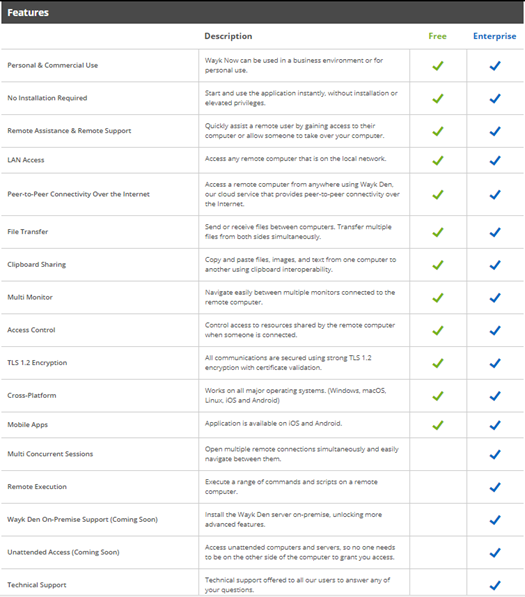Click the Multi Monitor feature label

(x=30, y=297)
